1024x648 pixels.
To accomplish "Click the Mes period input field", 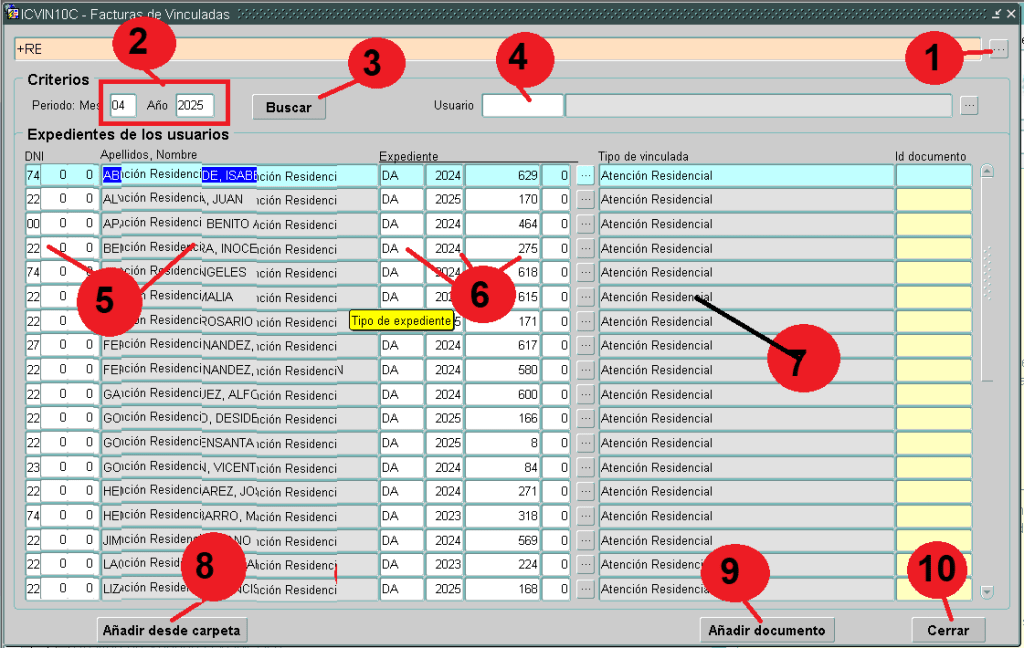I will pos(123,106).
